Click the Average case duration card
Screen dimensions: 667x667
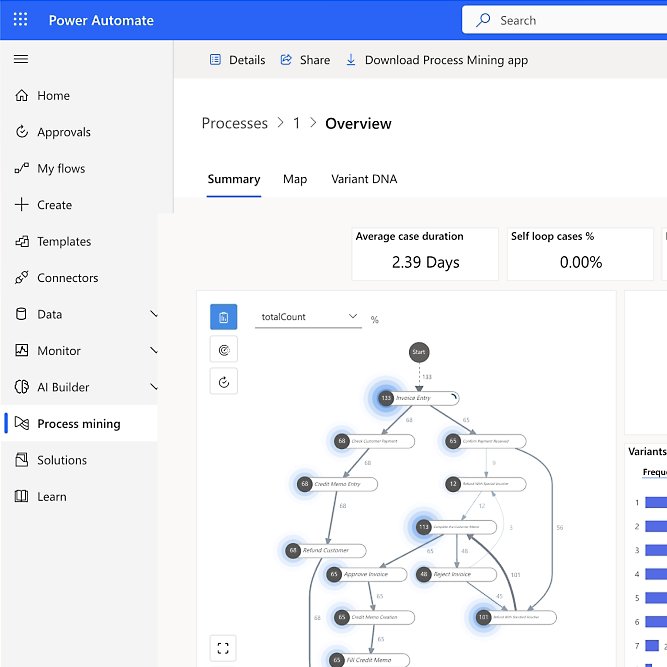(425, 254)
